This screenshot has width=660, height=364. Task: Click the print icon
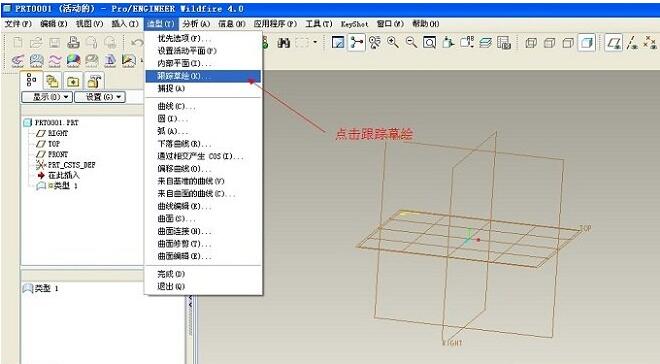(73, 42)
